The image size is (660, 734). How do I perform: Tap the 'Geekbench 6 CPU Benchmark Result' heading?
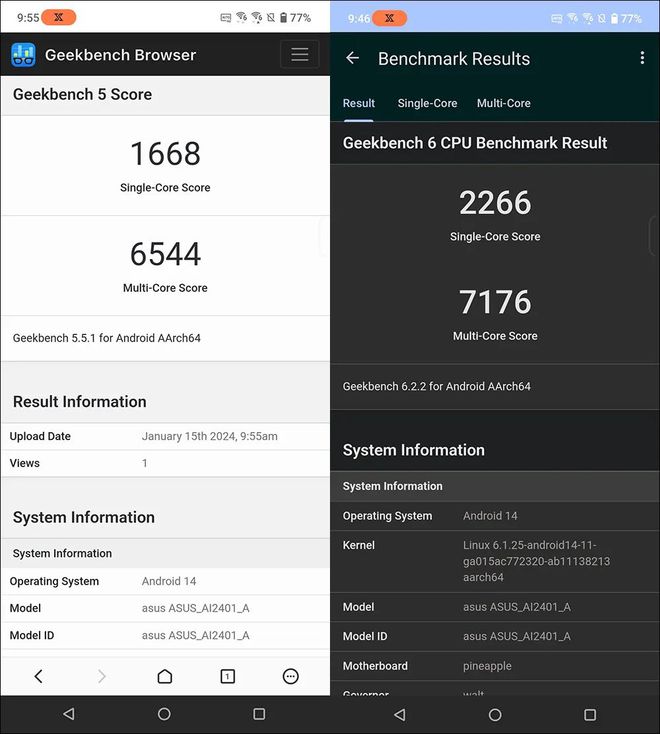(x=475, y=143)
